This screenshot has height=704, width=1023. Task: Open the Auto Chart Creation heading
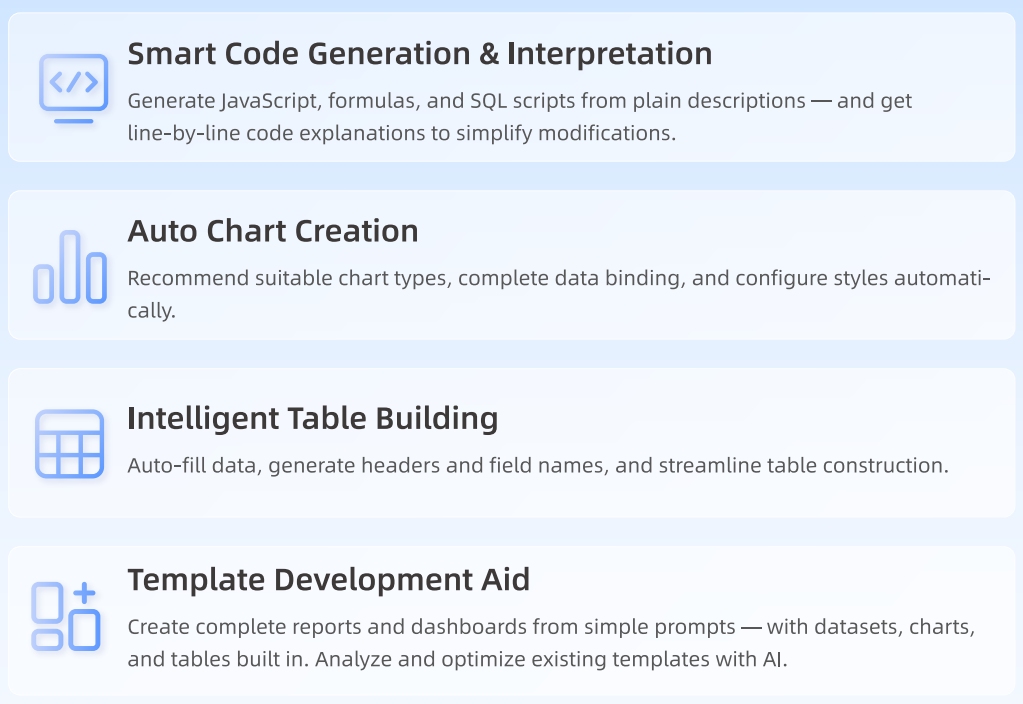pos(272,231)
